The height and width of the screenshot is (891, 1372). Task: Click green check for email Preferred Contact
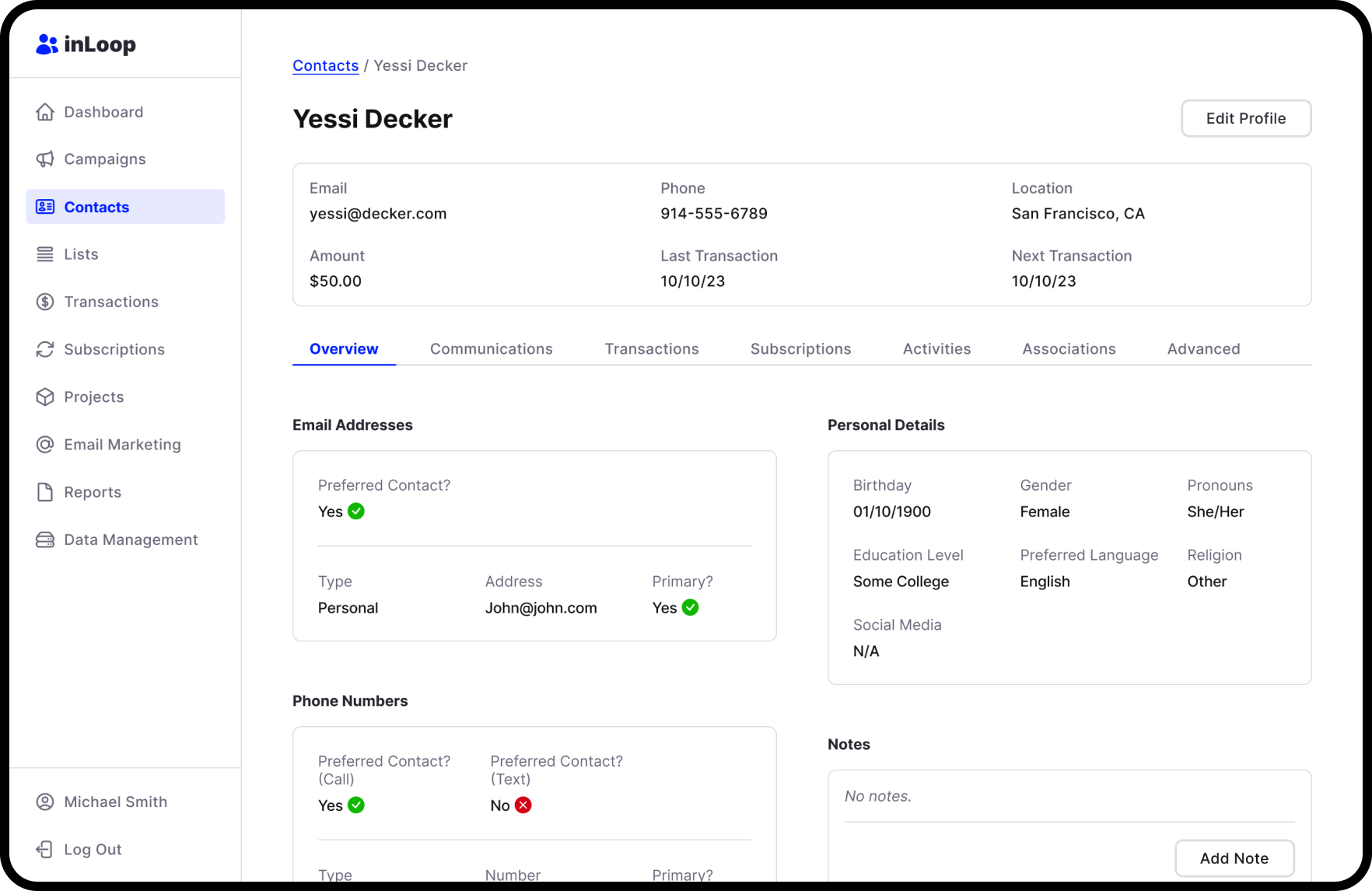356,512
